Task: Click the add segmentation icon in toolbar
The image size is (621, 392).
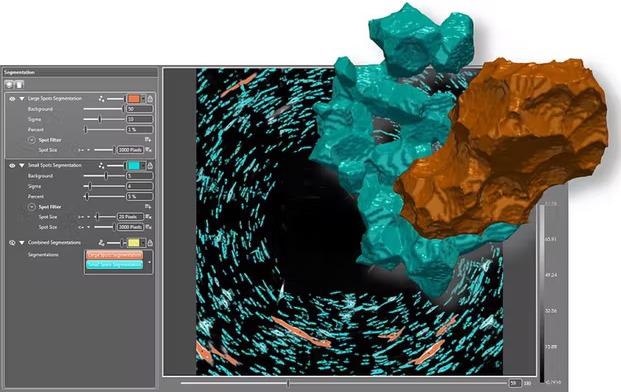Action: 9,84
